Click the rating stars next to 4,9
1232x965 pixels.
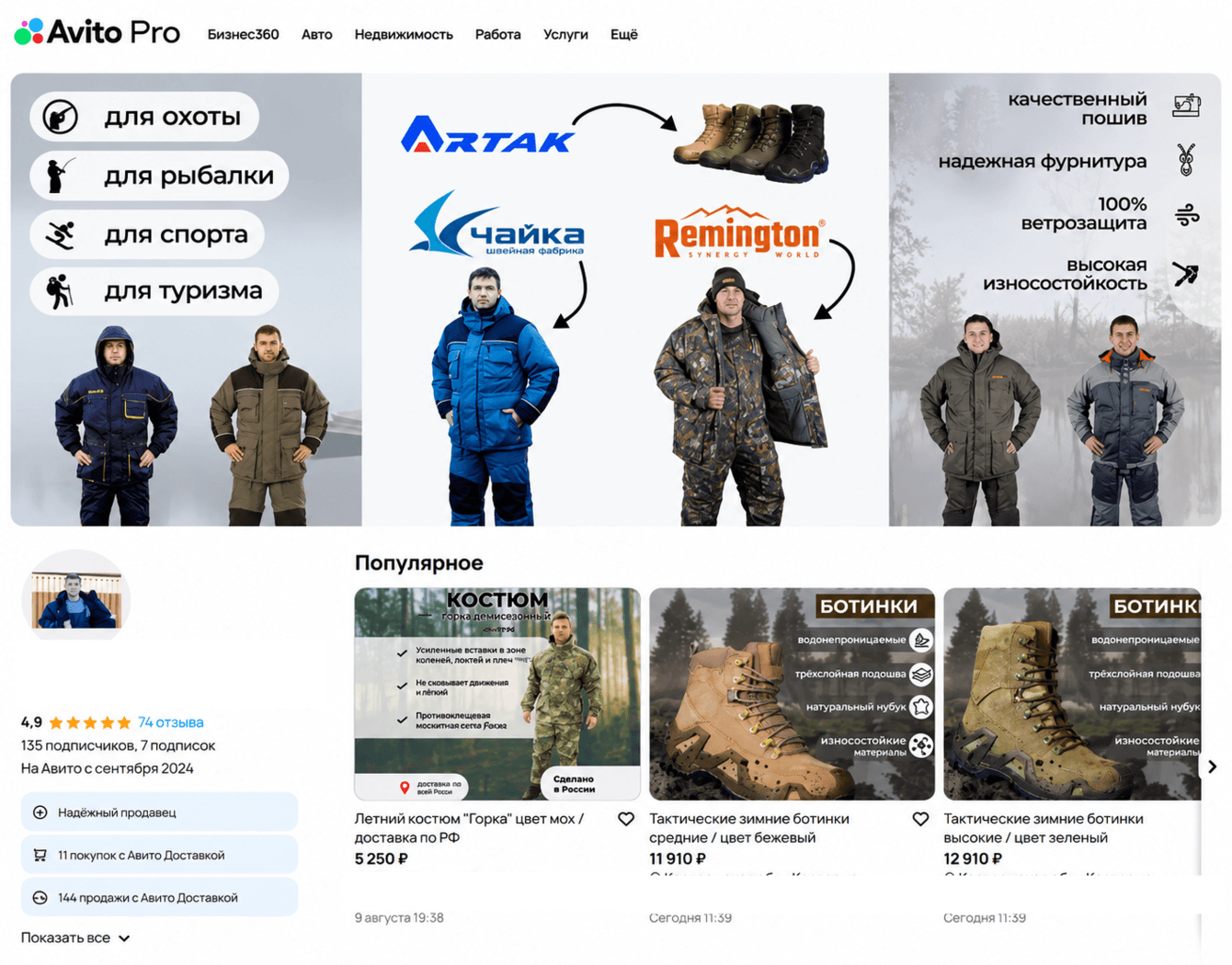coord(89,722)
